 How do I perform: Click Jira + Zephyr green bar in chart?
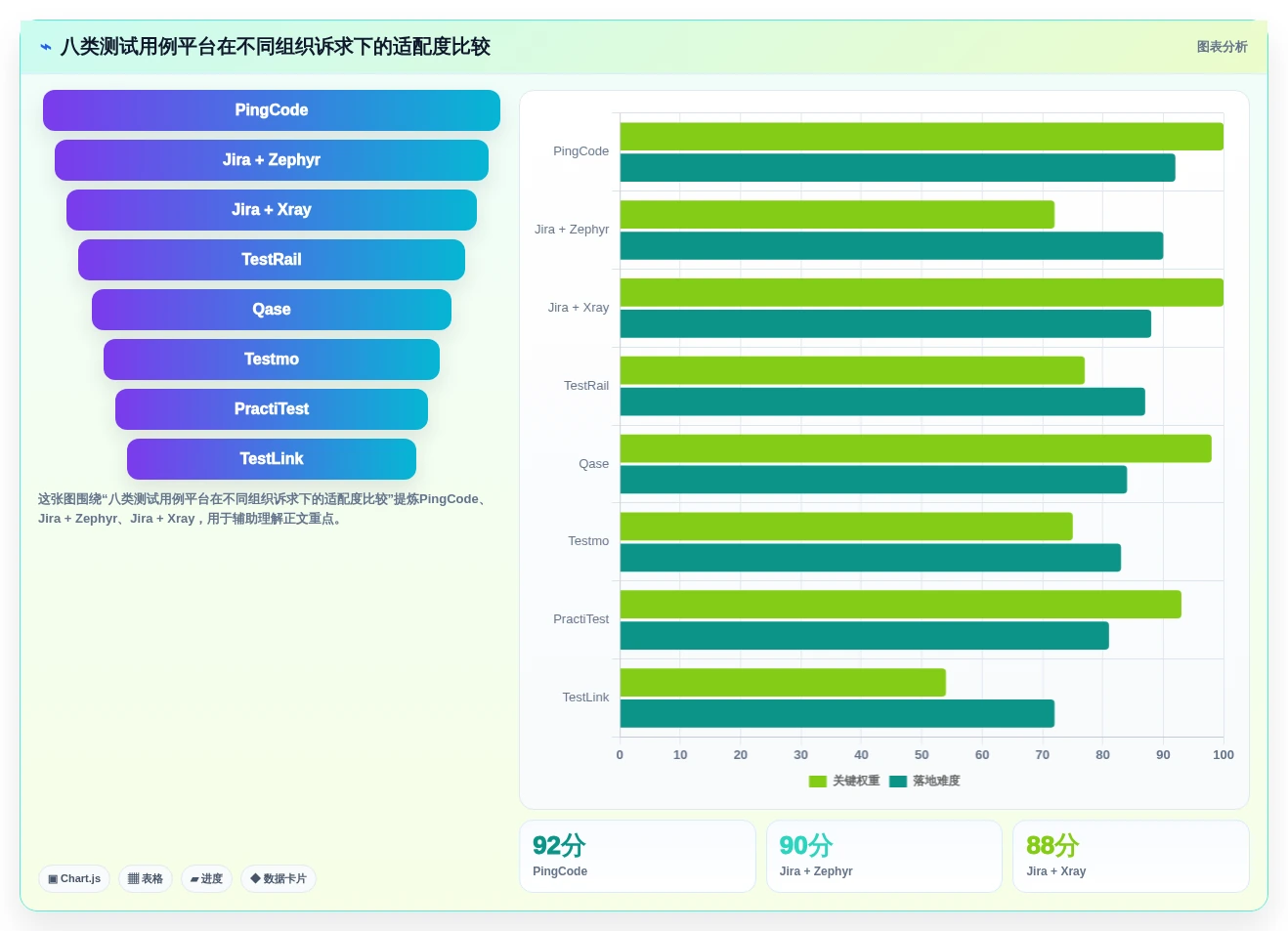(x=837, y=215)
